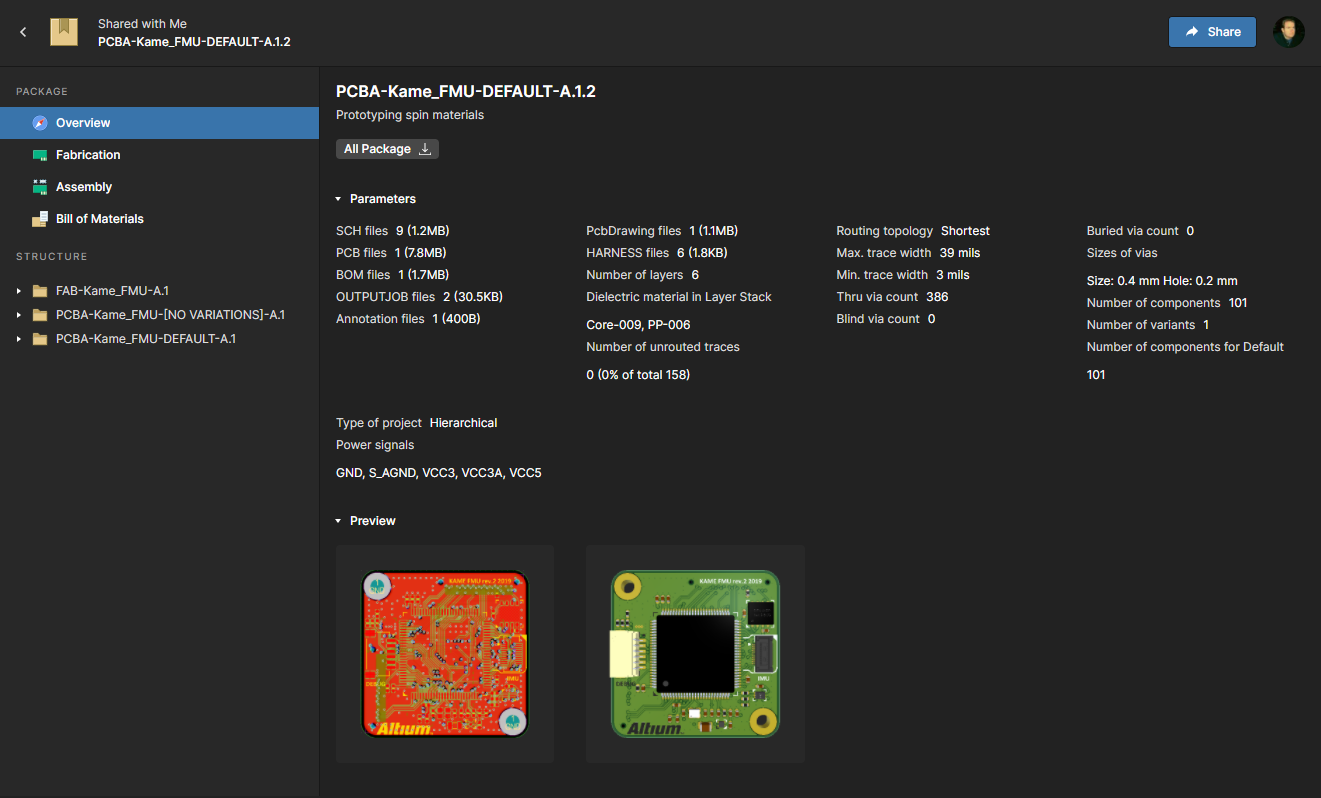The width and height of the screenshot is (1321, 798).
Task: Click the FAB-Kame_FMU-A.1 folder icon
Action: point(40,291)
